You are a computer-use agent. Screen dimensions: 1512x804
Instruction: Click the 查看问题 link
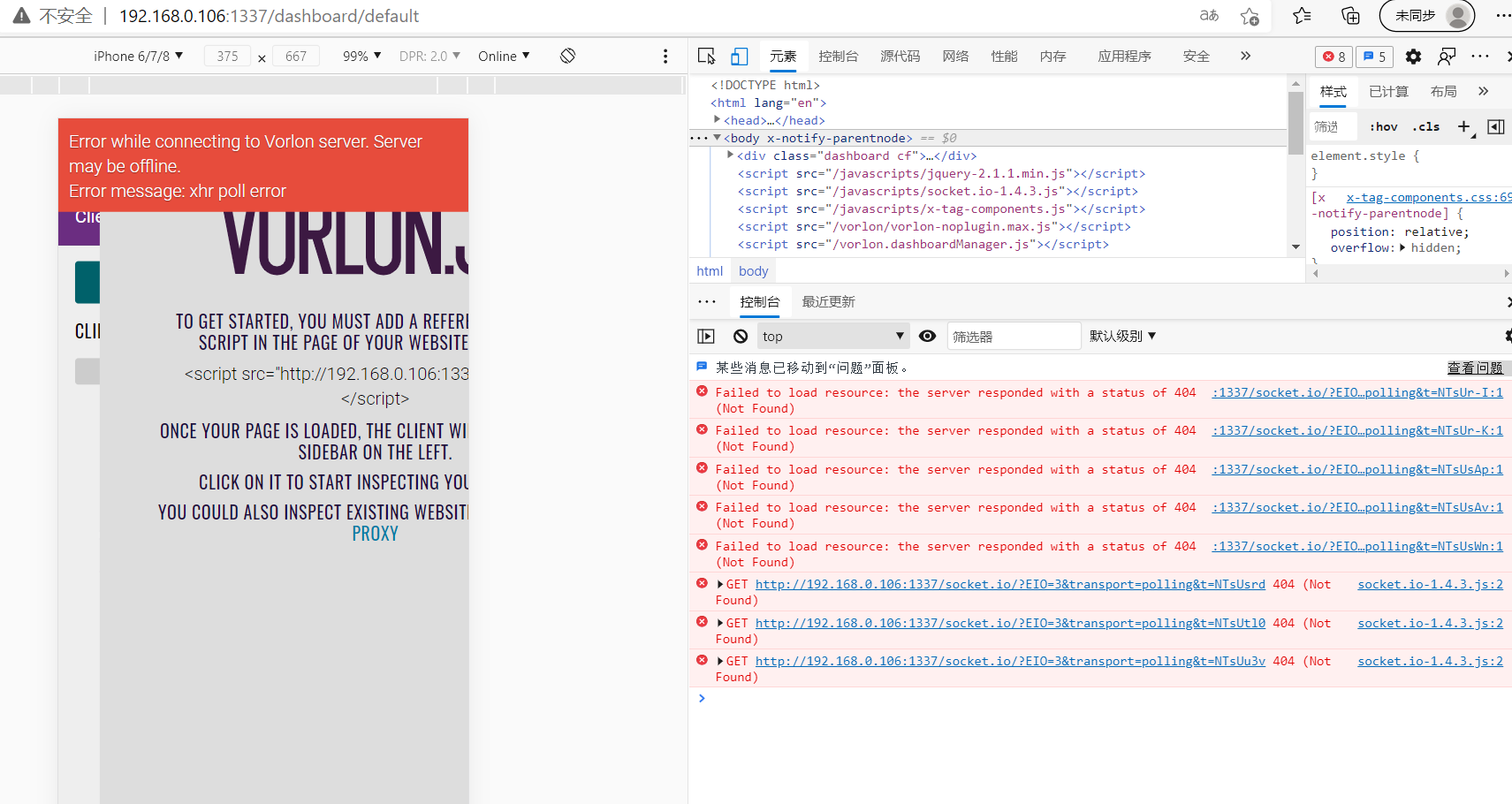[x=1475, y=368]
